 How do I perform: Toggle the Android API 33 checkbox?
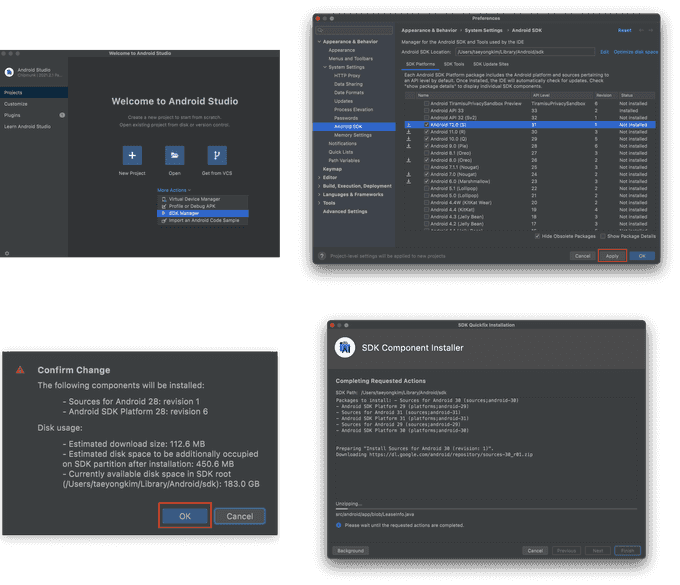point(427,111)
